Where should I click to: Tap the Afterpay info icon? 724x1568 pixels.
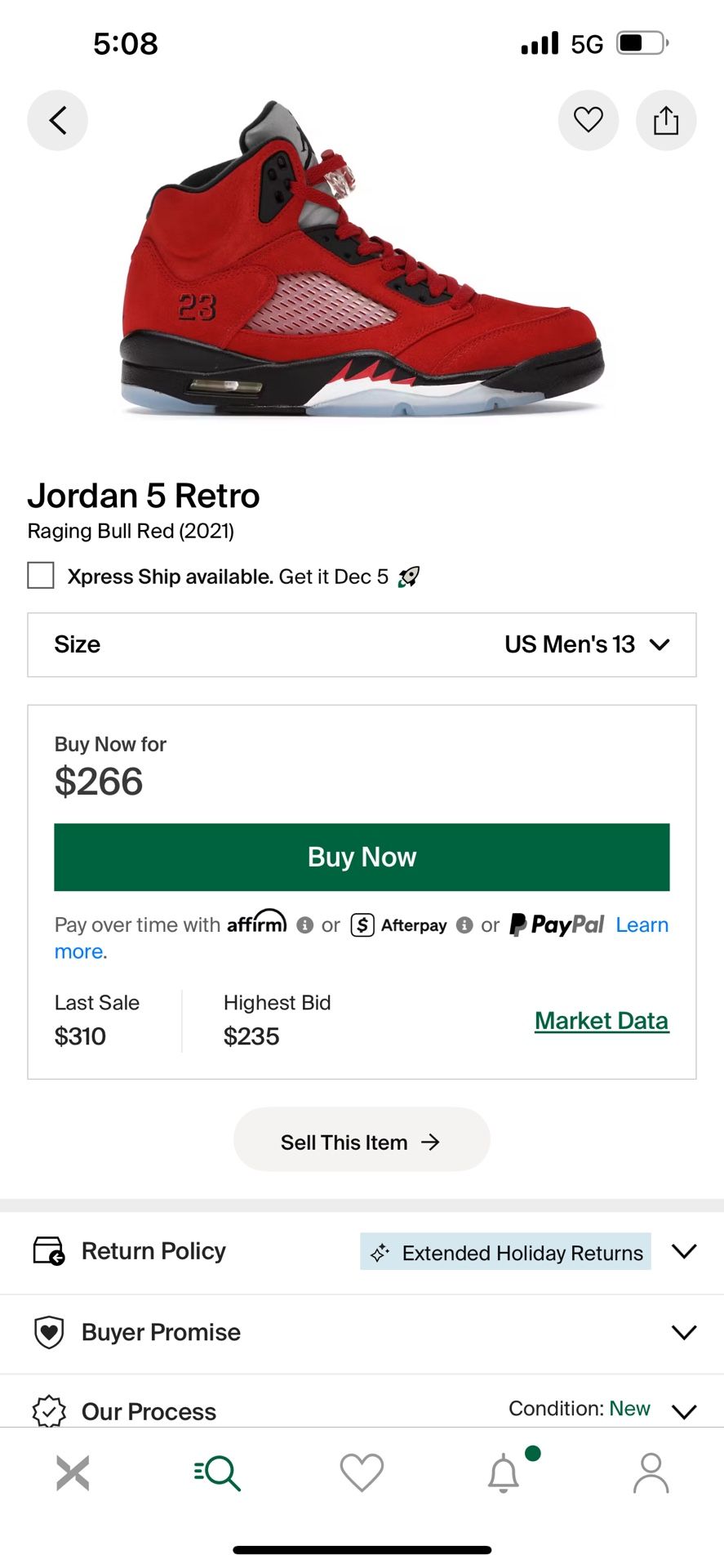(x=464, y=924)
